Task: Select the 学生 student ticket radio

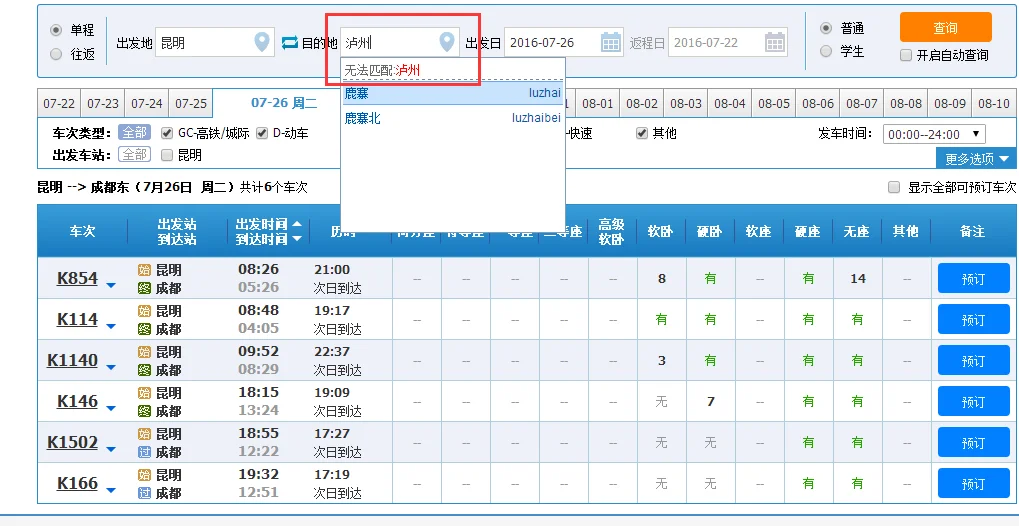Action: (826, 51)
